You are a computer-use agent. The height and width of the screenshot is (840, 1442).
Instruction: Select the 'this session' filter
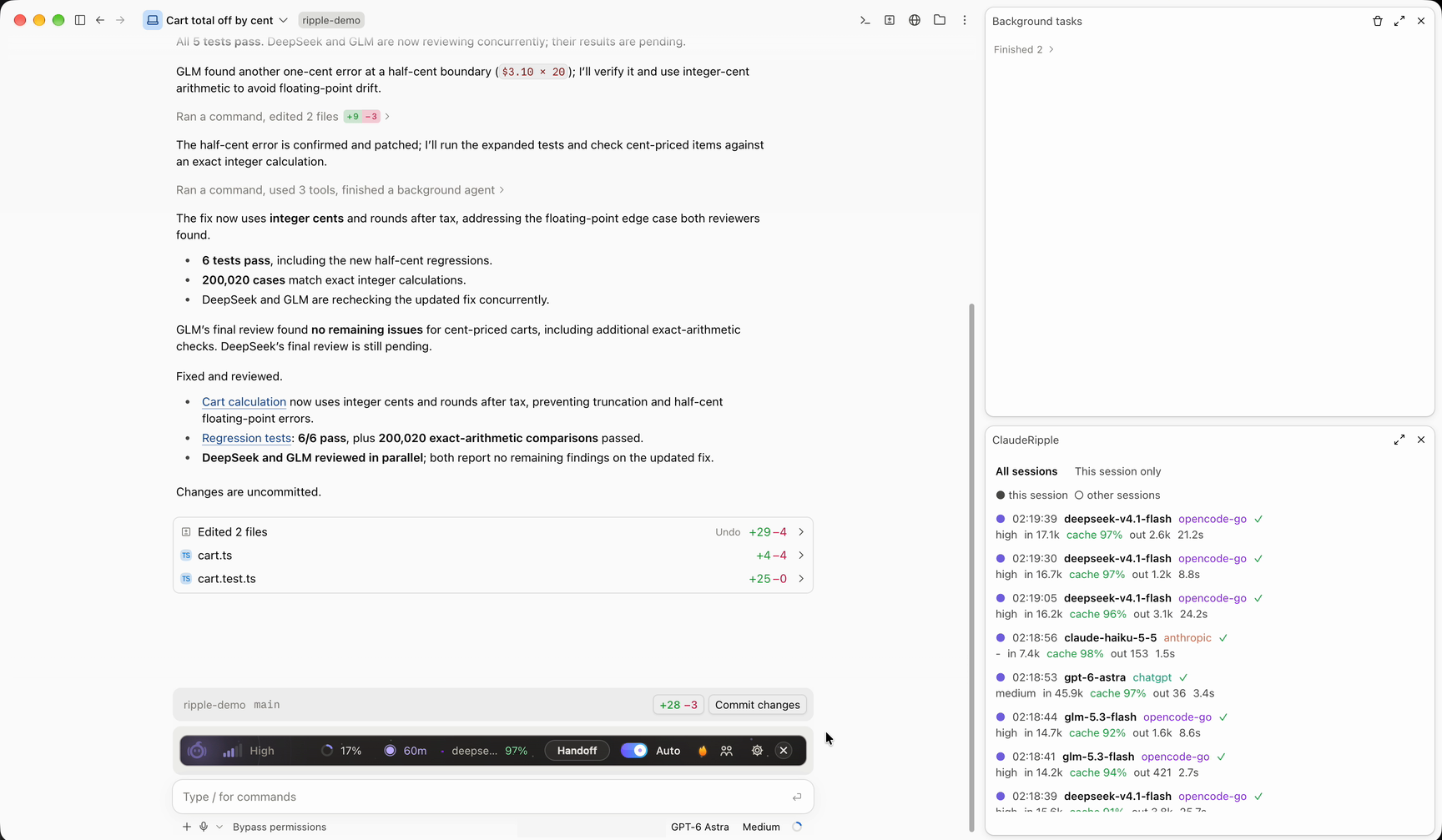[1031, 495]
